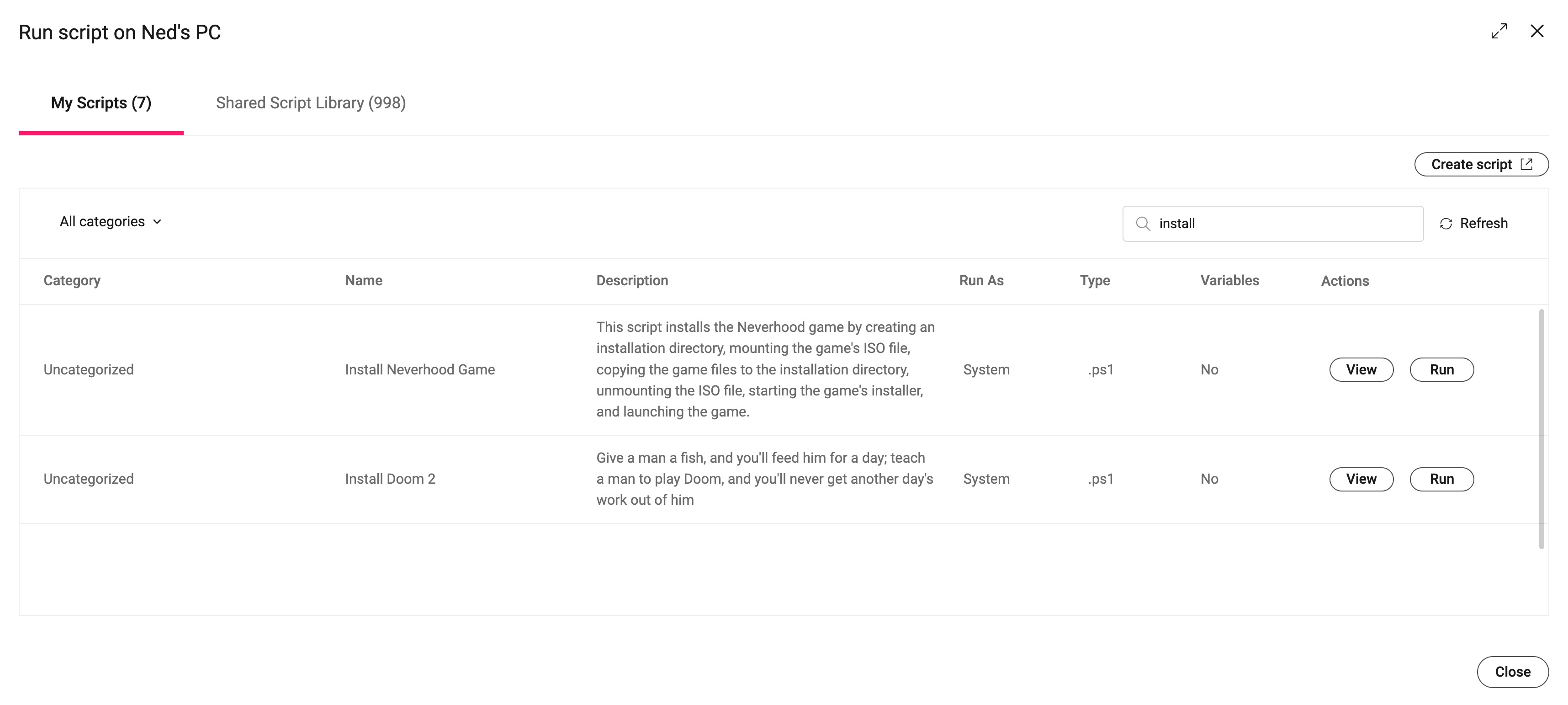Click the Install Doom 2 script name

[390, 479]
